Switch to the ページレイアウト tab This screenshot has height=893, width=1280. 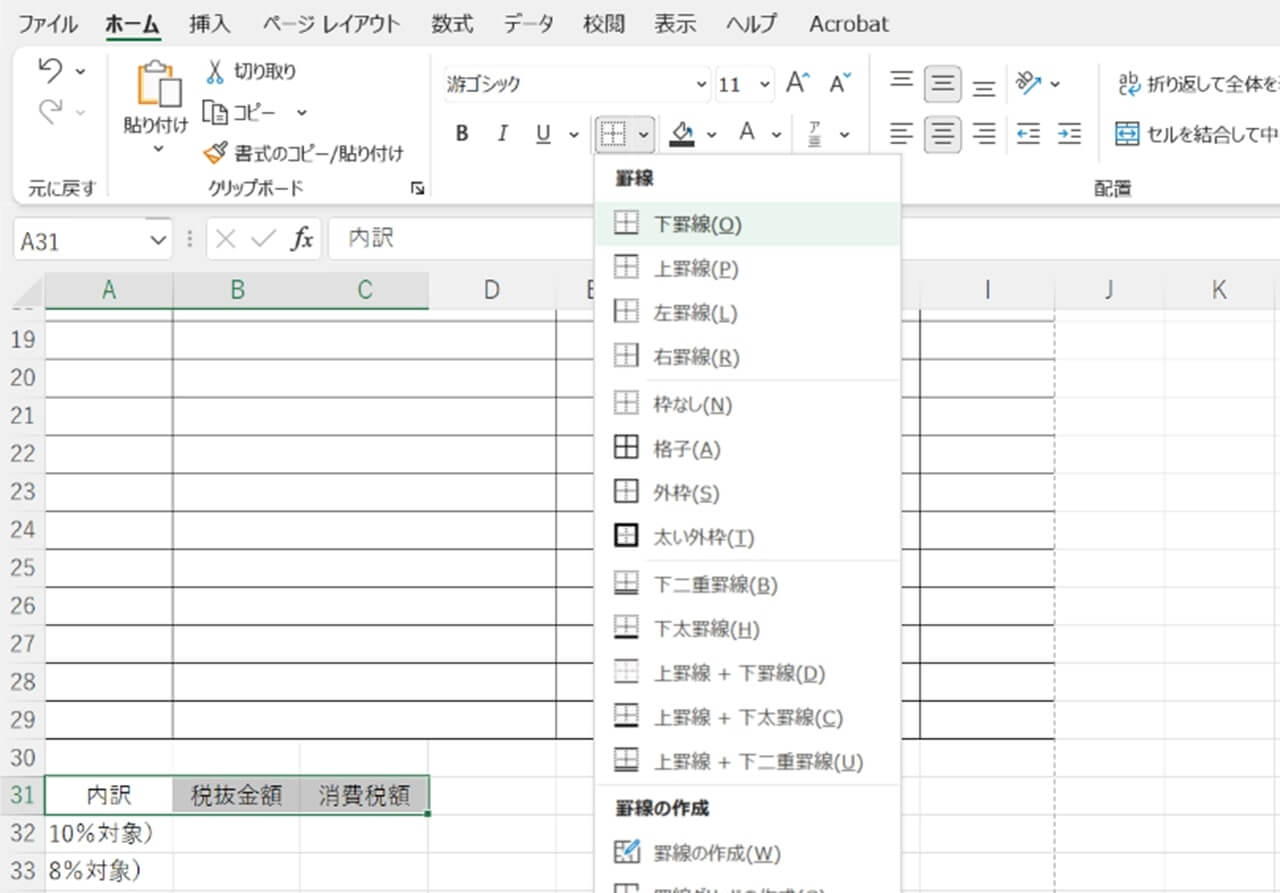point(331,23)
